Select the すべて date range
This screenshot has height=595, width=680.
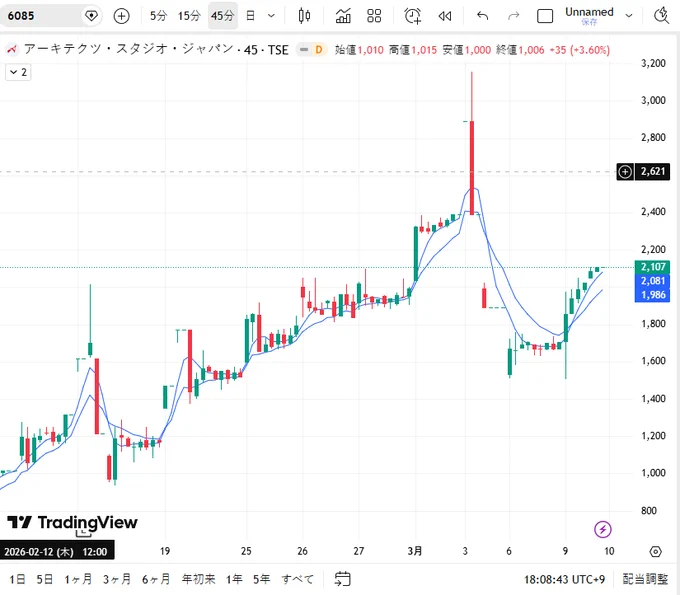pos(298,579)
